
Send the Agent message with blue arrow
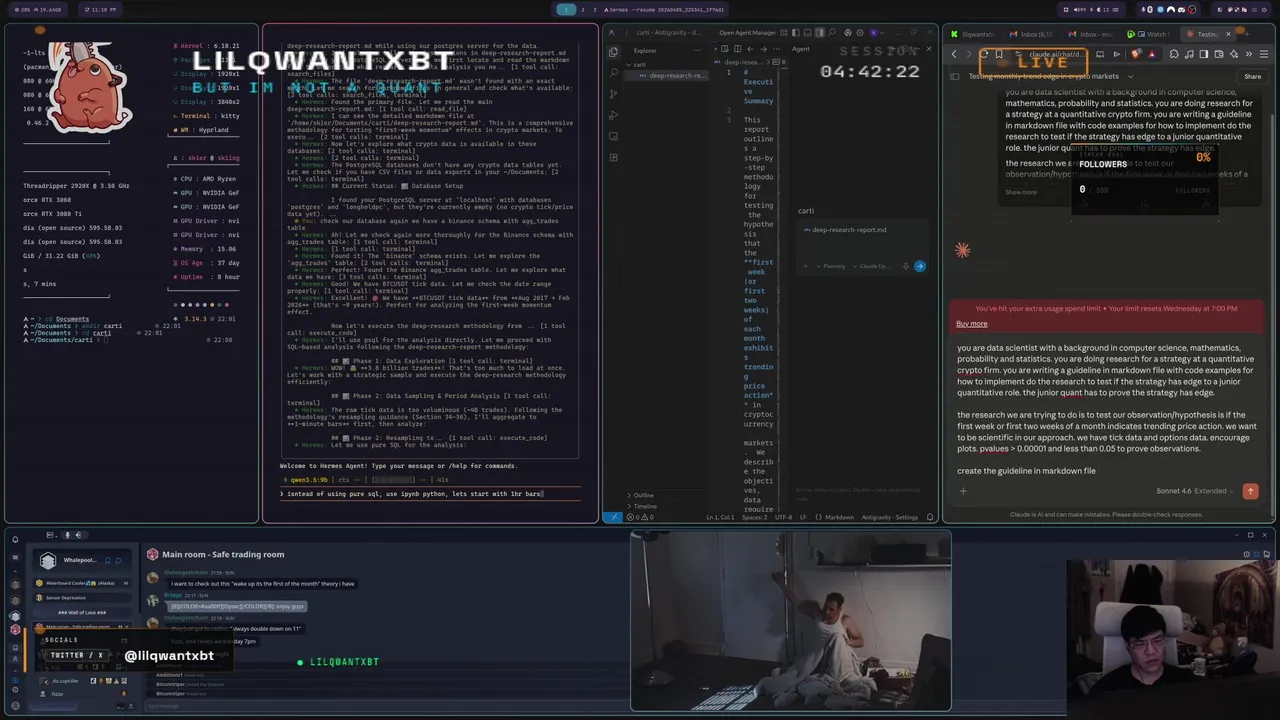[x=920, y=266]
